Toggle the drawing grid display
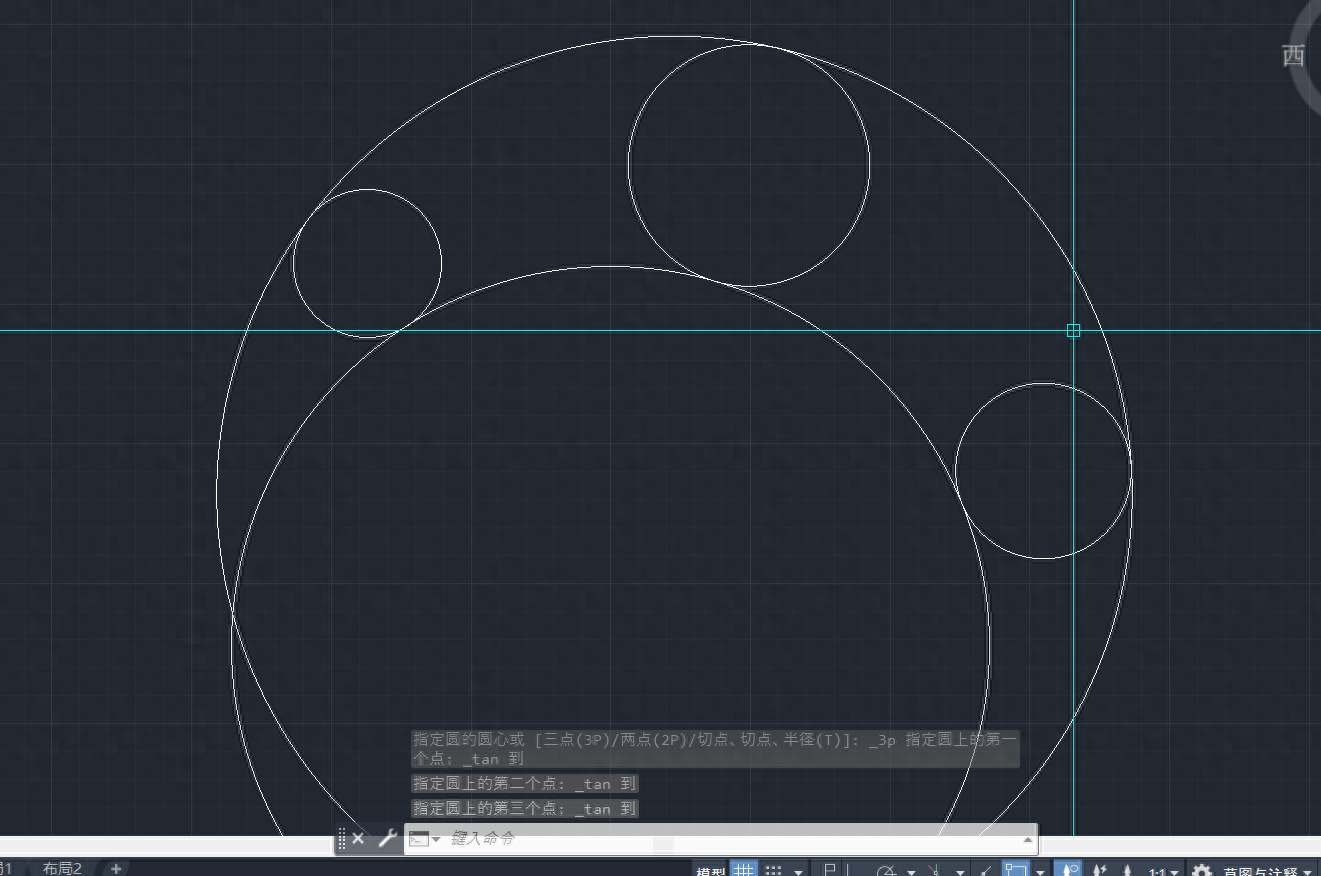 coord(744,868)
